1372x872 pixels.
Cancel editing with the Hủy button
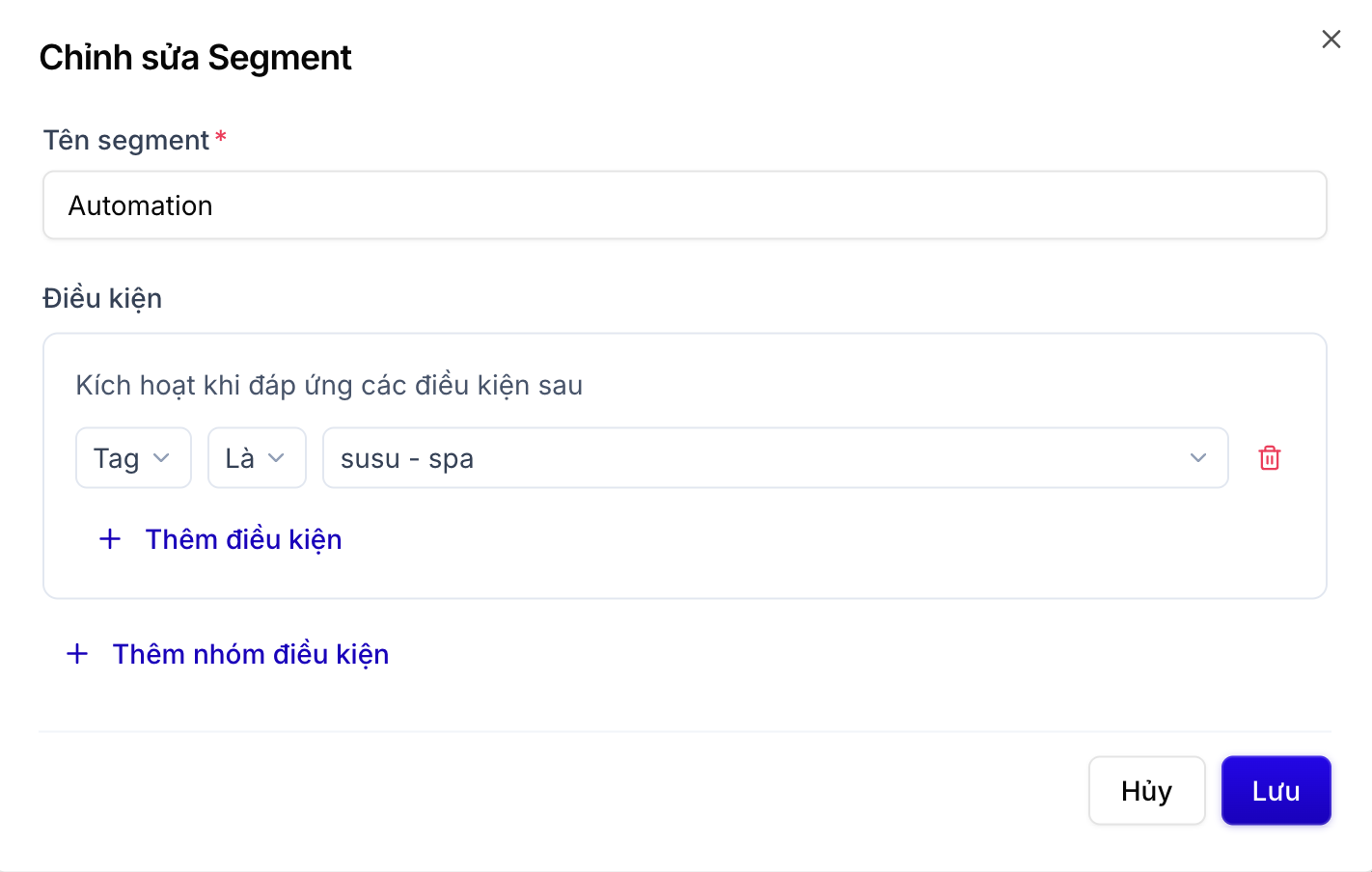point(1147,791)
